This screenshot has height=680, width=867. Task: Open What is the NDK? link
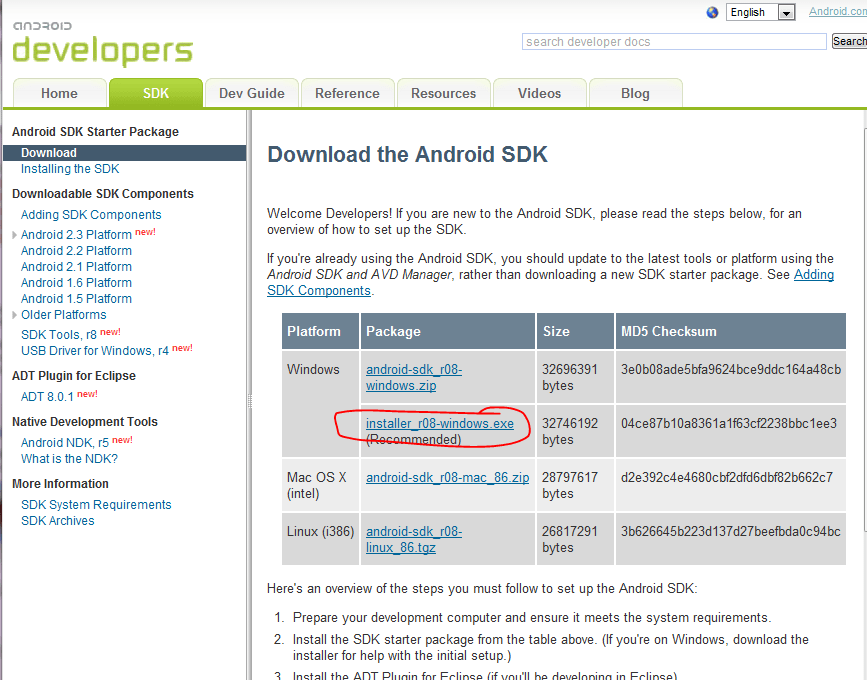click(69, 458)
